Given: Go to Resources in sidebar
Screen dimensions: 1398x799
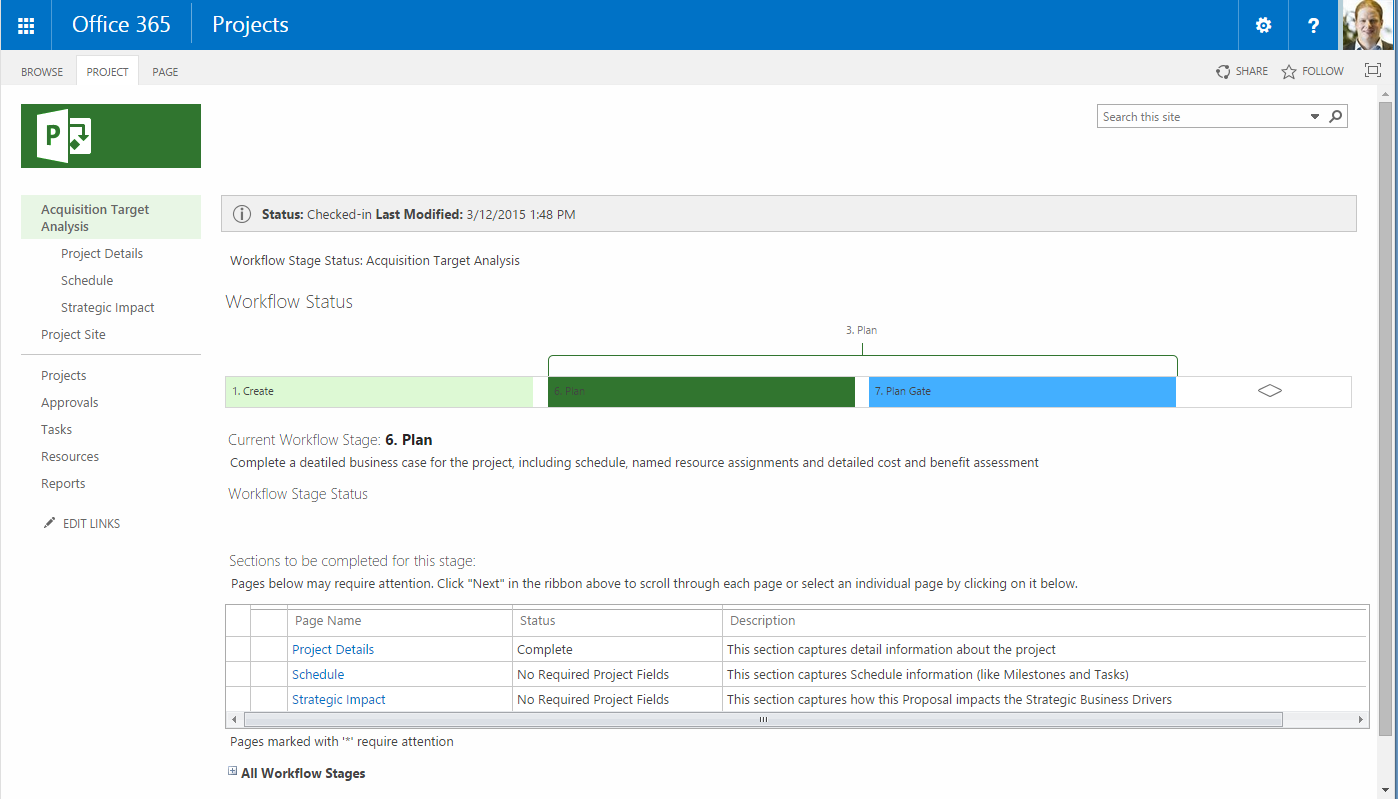Looking at the screenshot, I should [70, 457].
